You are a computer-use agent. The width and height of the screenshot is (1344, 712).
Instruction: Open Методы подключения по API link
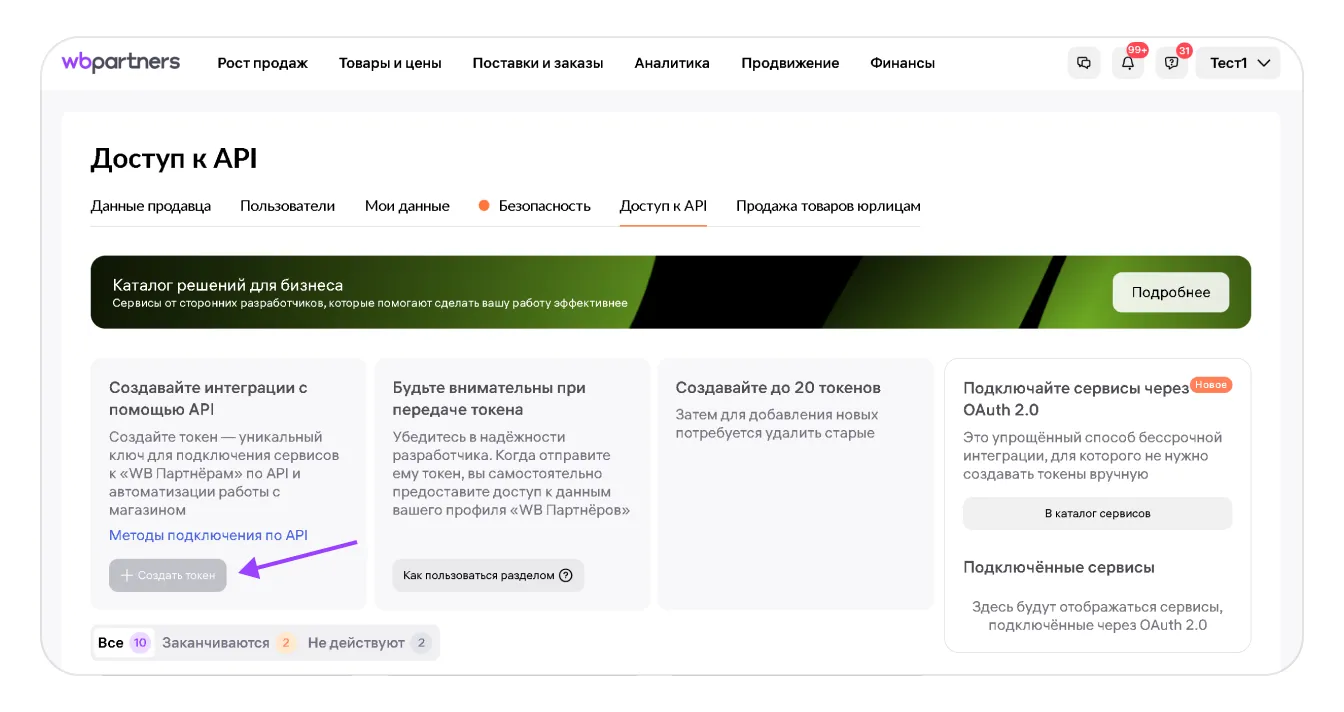(208, 535)
